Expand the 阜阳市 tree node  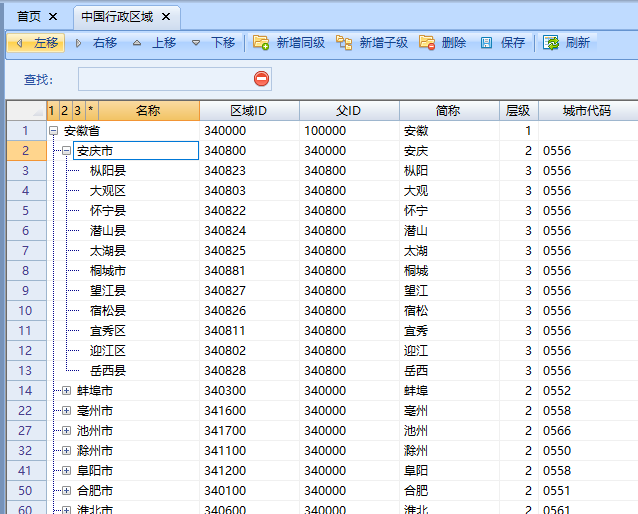66,470
